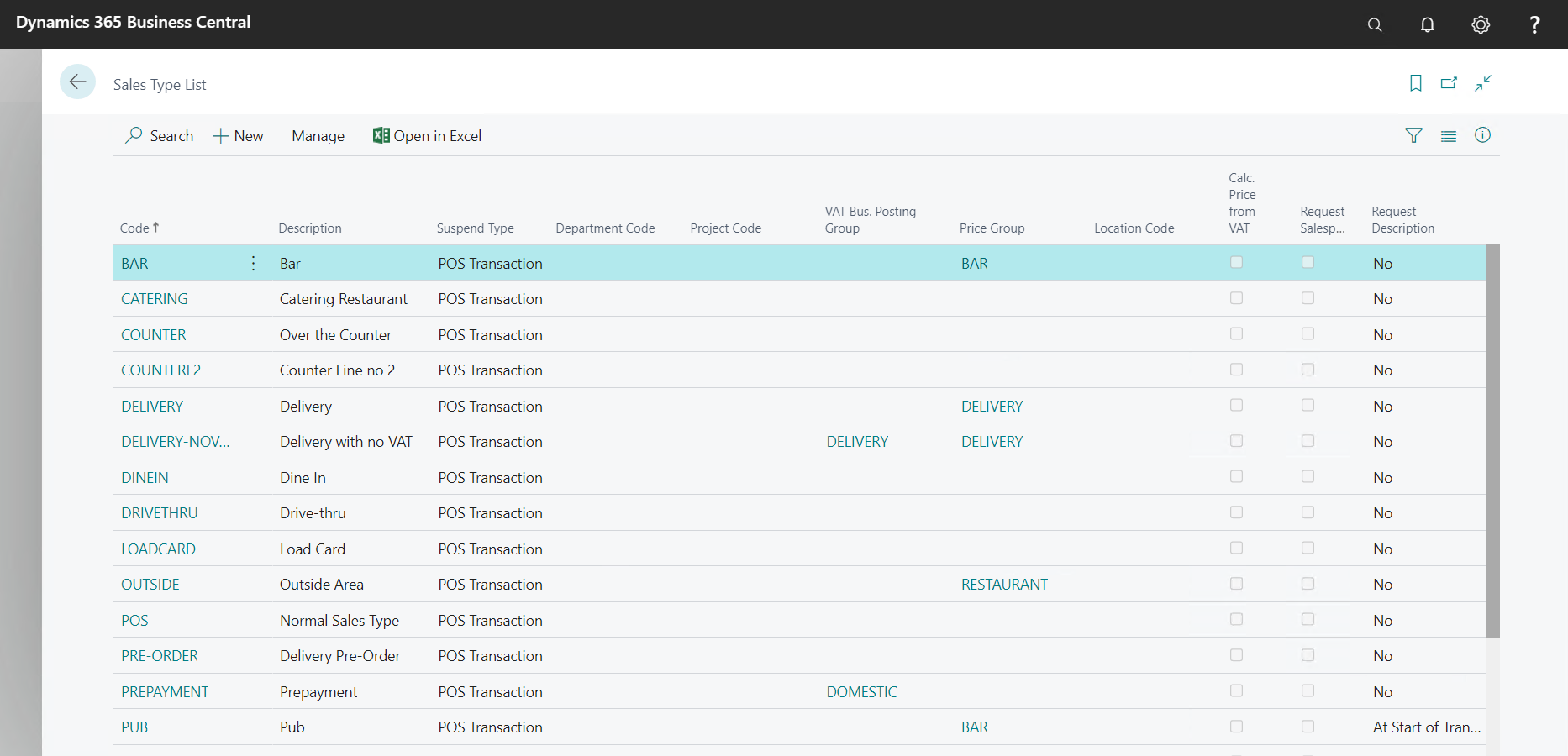1568x756 pixels.
Task: Click Description column header
Action: (x=310, y=228)
